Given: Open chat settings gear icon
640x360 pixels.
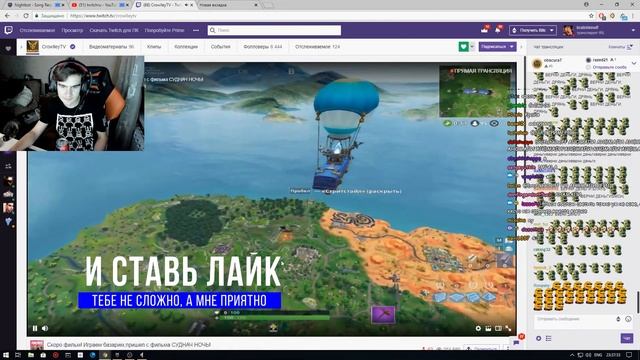Looking at the screenshot, I should pos(538,338).
